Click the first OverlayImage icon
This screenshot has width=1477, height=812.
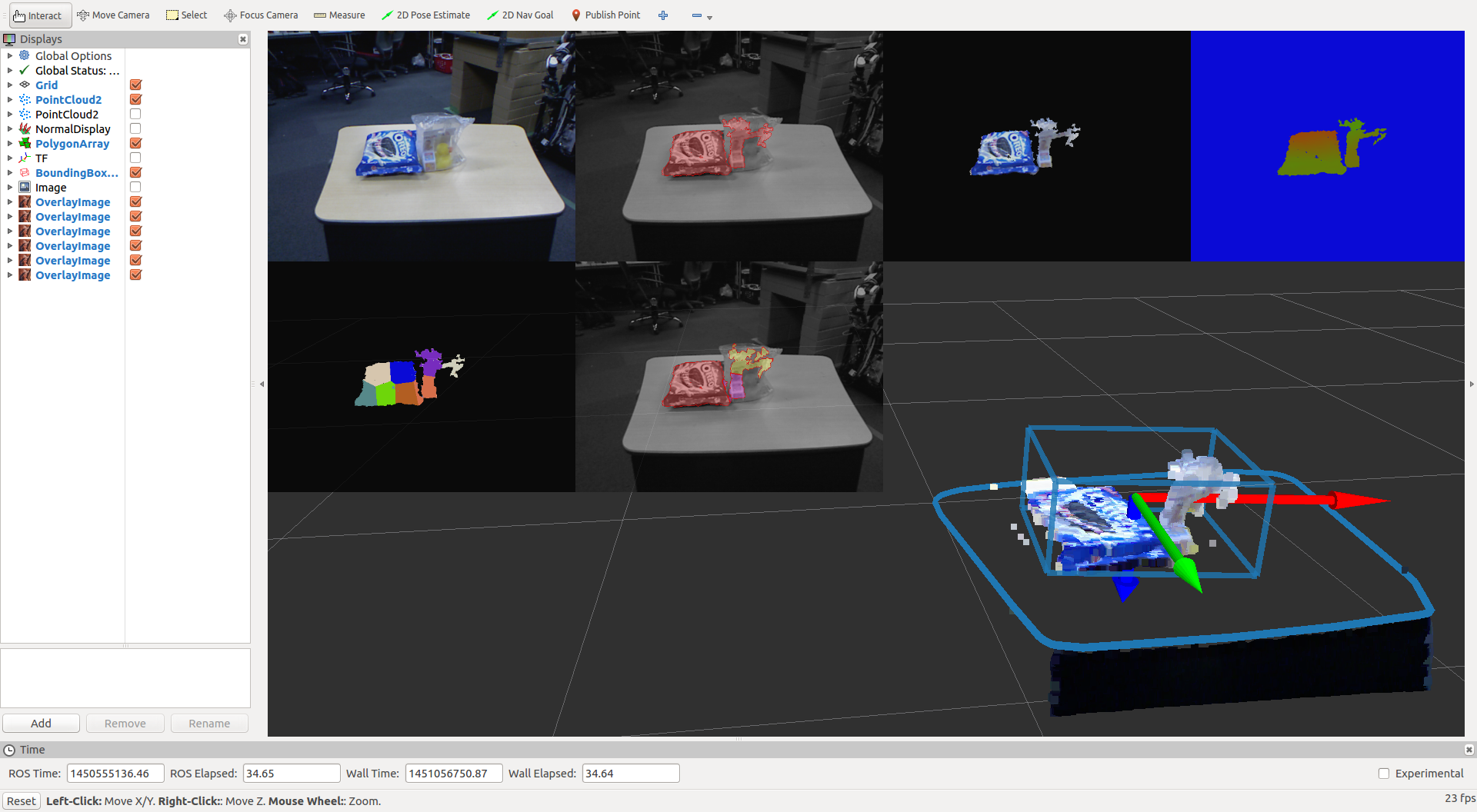pyautogui.click(x=25, y=201)
